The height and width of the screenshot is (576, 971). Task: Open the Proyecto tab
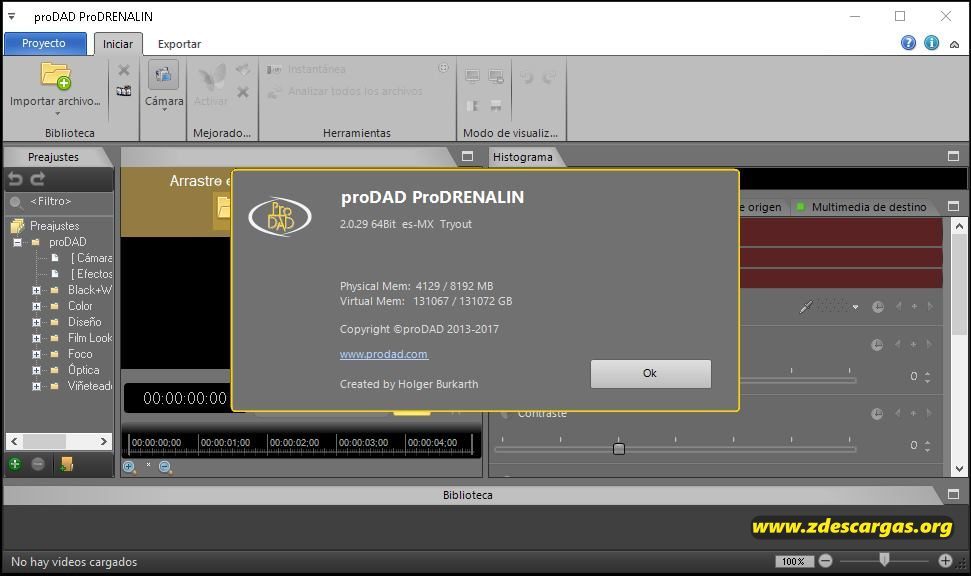(x=44, y=43)
